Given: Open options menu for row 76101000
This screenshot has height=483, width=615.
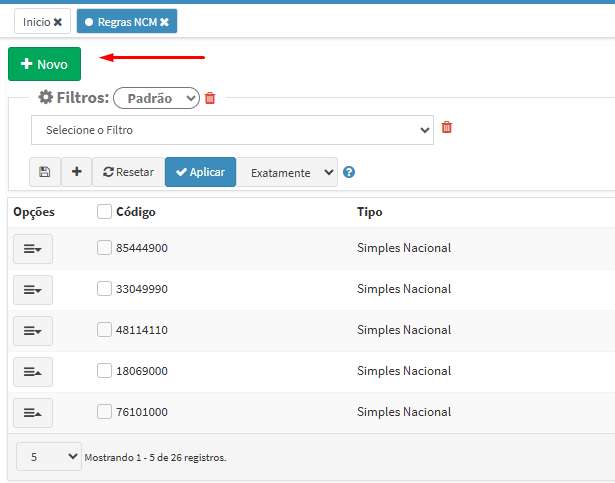Looking at the screenshot, I should [x=32, y=412].
